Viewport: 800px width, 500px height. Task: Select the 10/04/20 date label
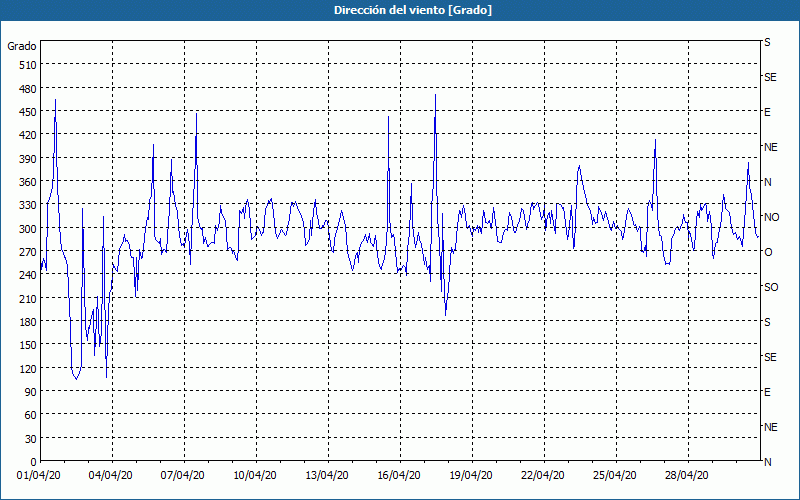tap(255, 476)
